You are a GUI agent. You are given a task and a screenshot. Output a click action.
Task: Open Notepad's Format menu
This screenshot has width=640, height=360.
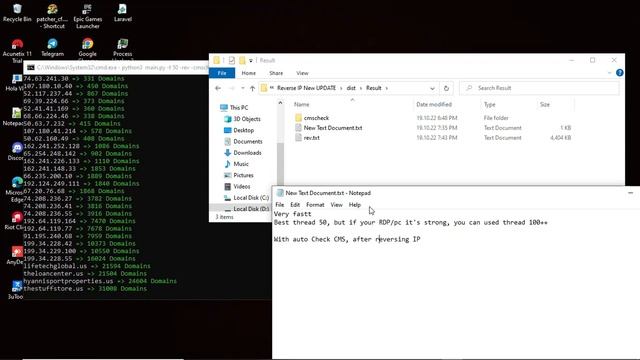click(315, 204)
